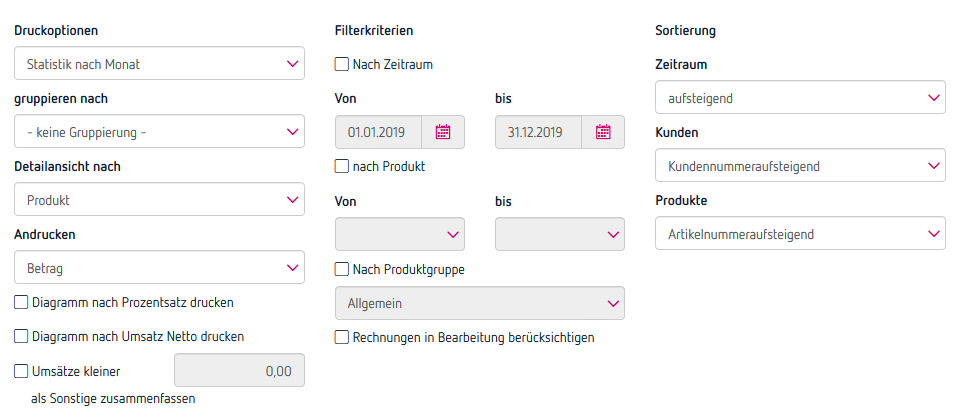Change Zeitraum sorting from aufsteigend
The height and width of the screenshot is (417, 957).
[x=799, y=98]
